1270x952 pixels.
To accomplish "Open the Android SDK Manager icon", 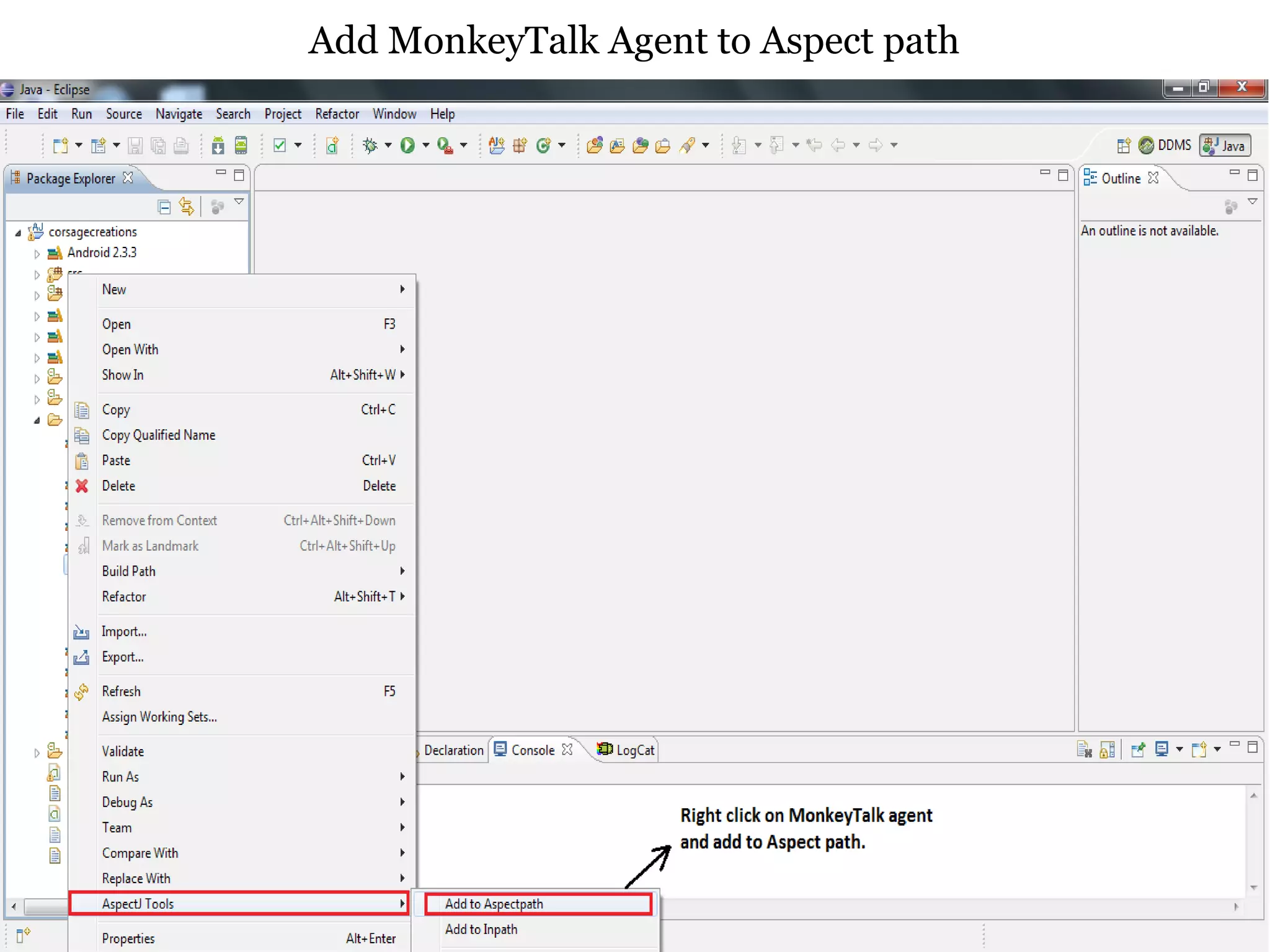I will pos(218,146).
